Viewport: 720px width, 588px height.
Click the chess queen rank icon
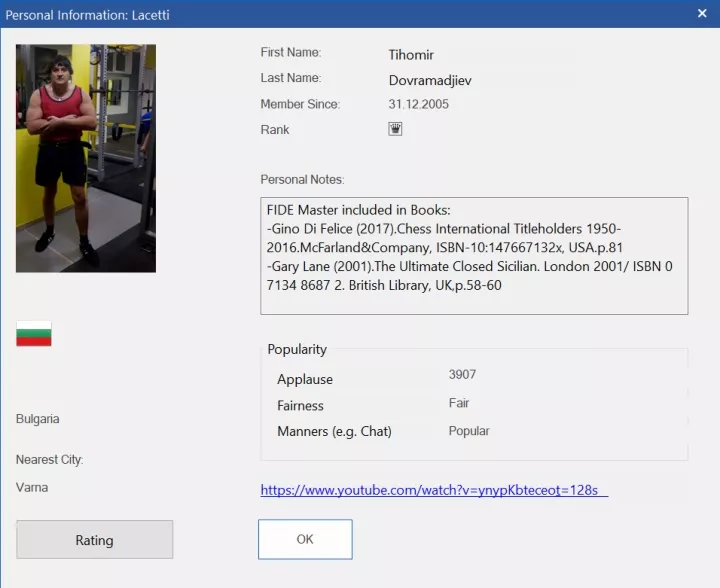395,129
